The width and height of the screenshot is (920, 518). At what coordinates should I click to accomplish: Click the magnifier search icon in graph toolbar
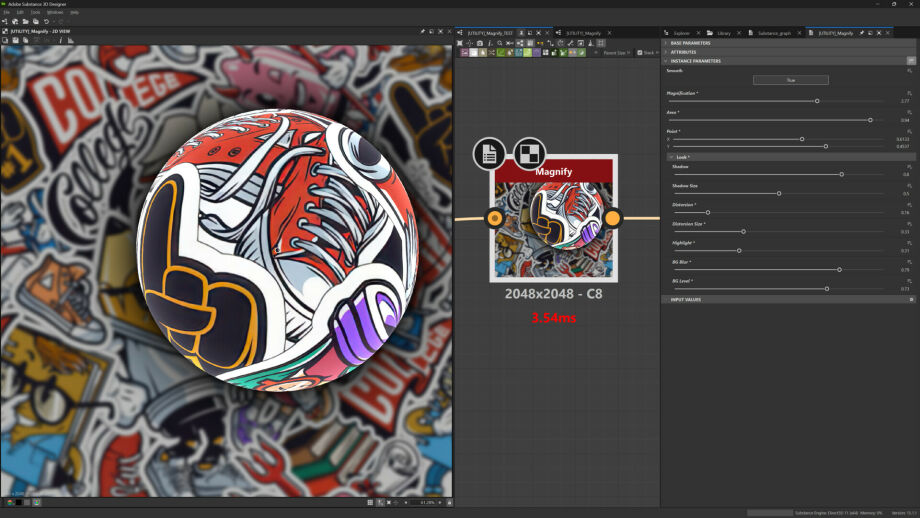(x=499, y=43)
